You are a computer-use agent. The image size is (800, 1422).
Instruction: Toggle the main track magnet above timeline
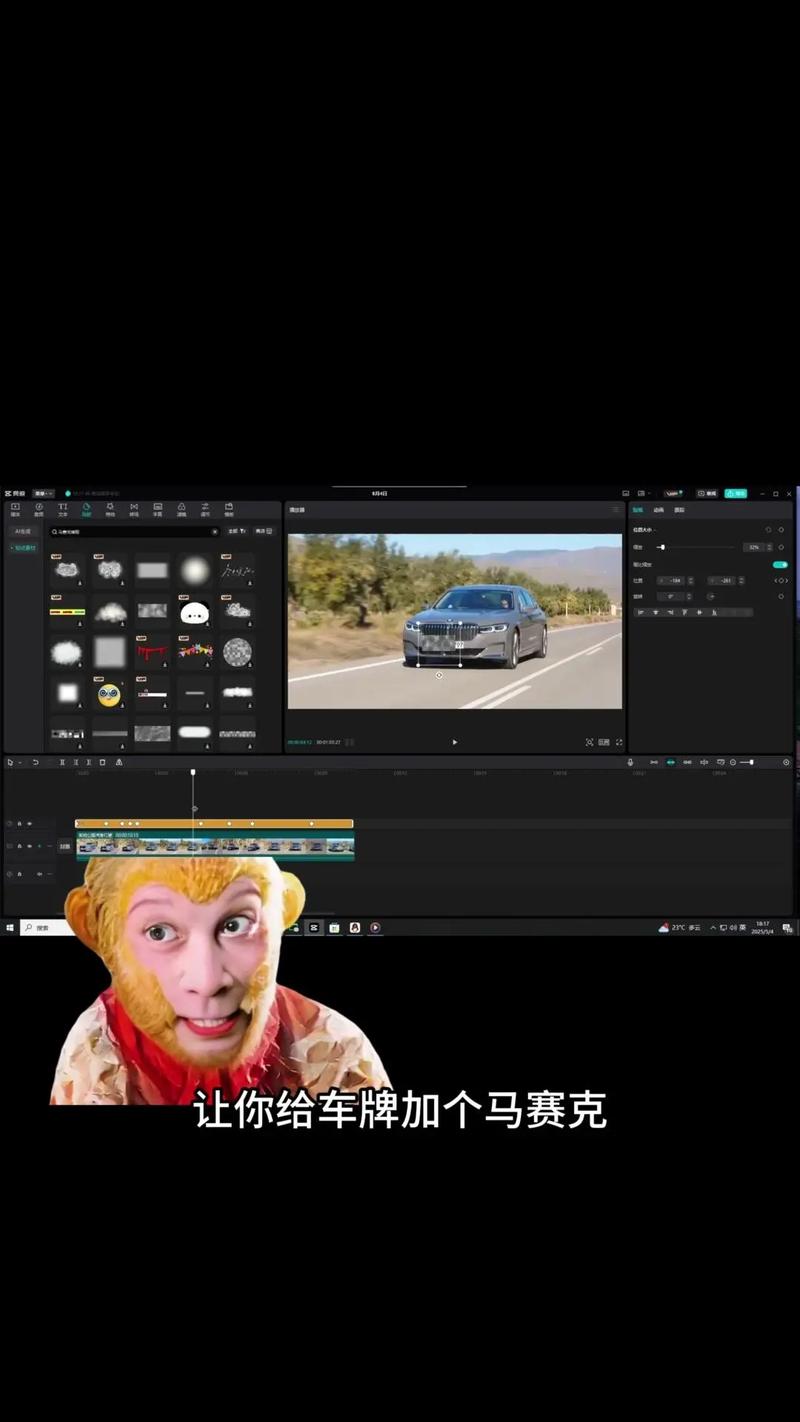[654, 762]
